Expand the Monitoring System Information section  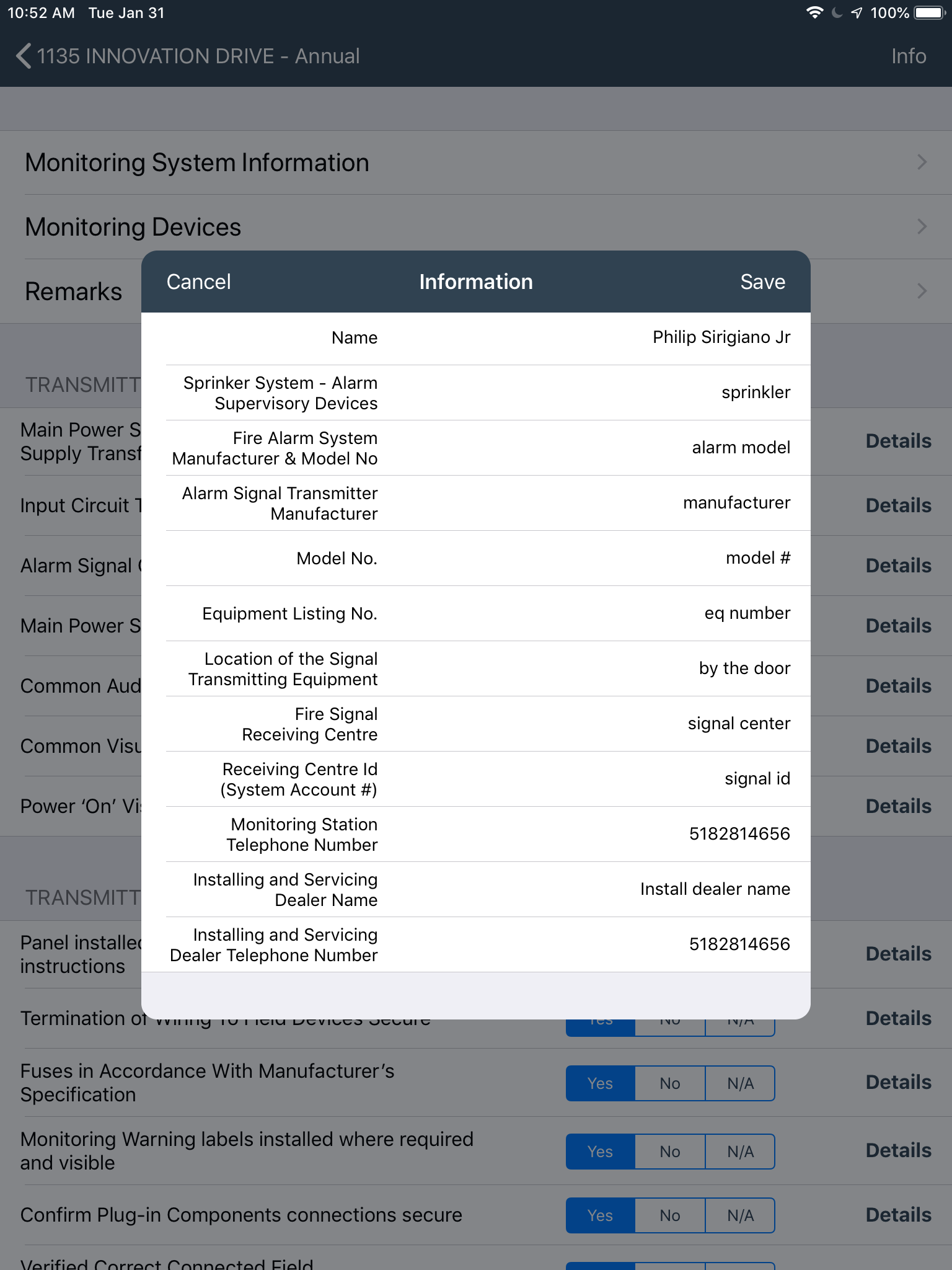(x=476, y=162)
